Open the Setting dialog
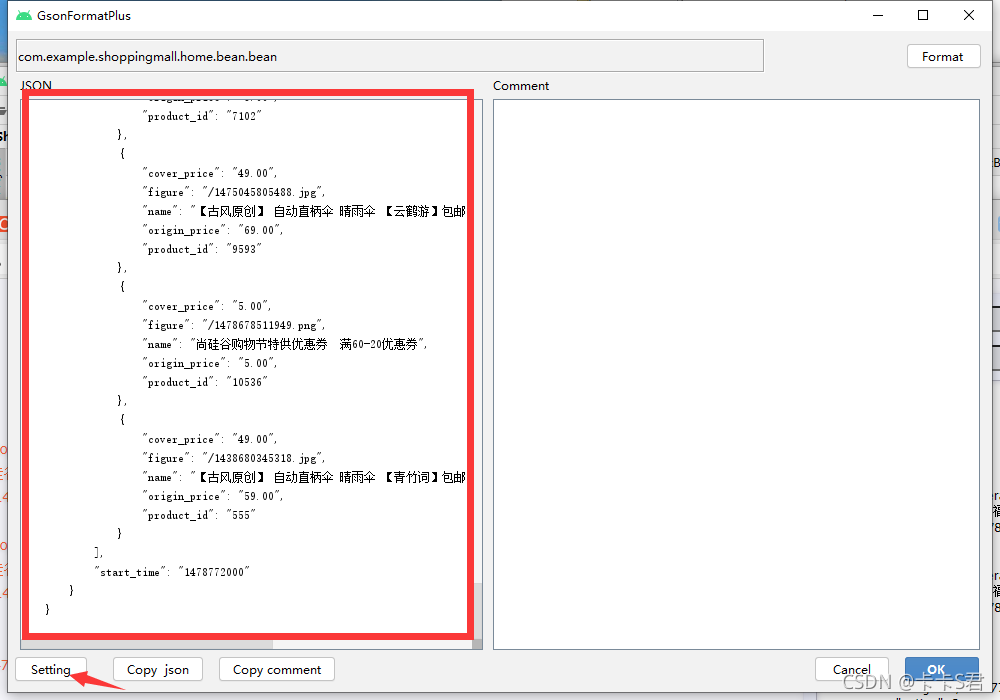 pos(50,669)
